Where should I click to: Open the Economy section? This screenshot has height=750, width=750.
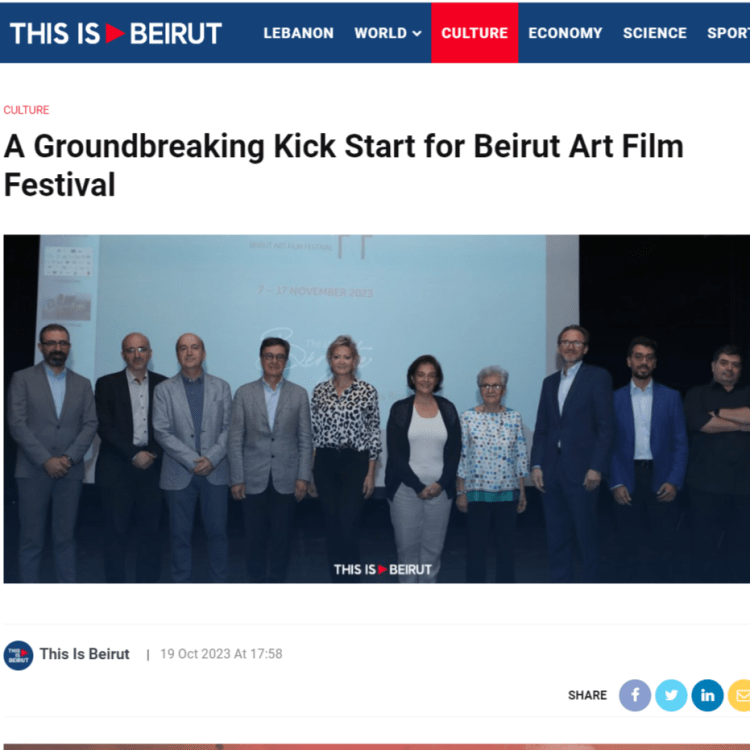(x=565, y=33)
